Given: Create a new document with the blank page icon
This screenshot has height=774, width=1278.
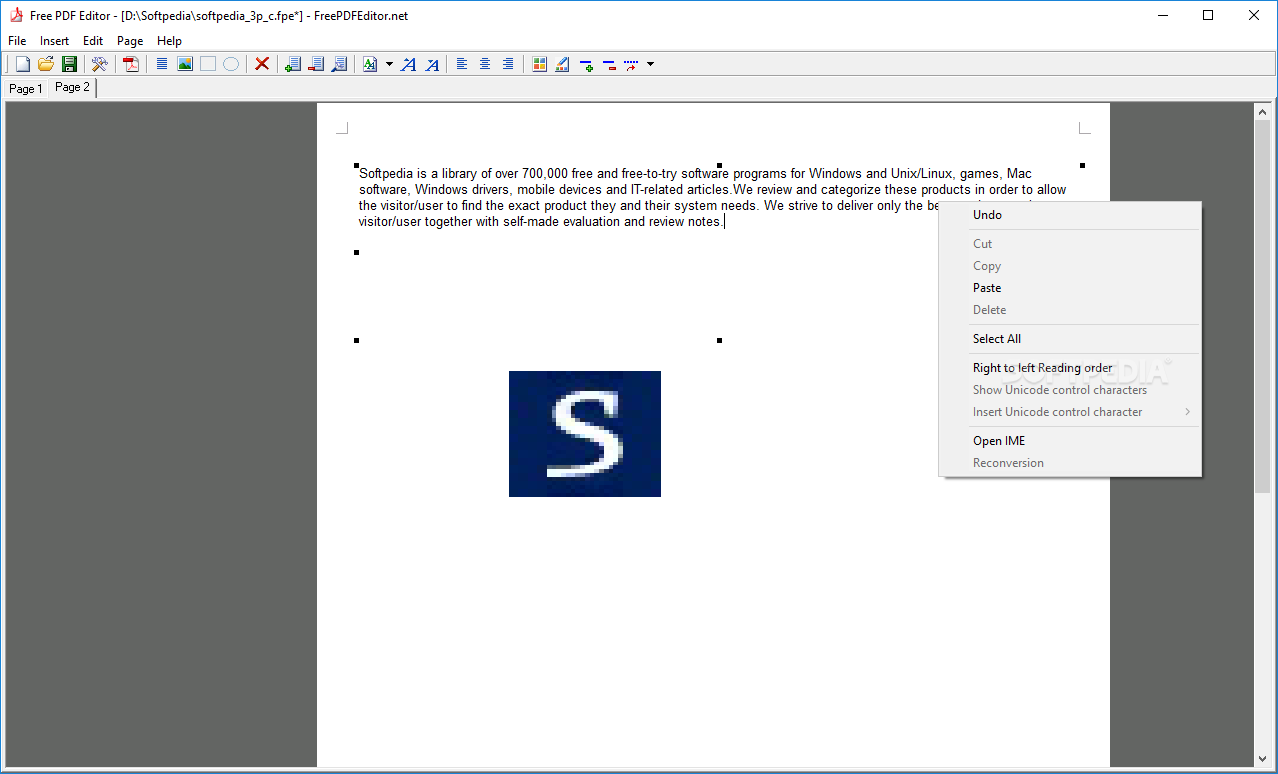Looking at the screenshot, I should tap(23, 64).
